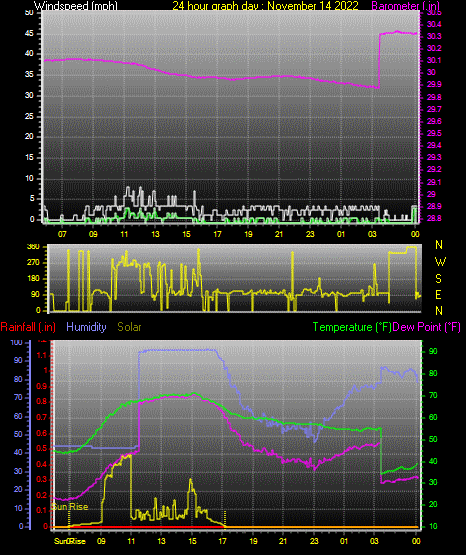Click the '180' wind direction axis value

33,279
